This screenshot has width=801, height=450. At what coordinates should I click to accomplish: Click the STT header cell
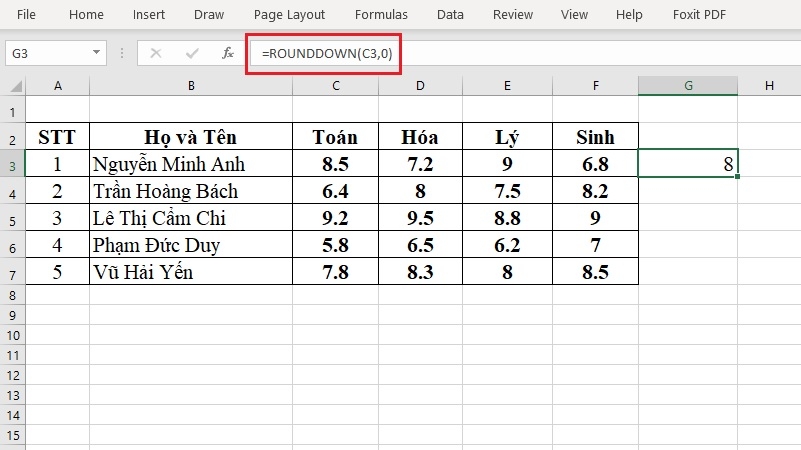click(57, 136)
